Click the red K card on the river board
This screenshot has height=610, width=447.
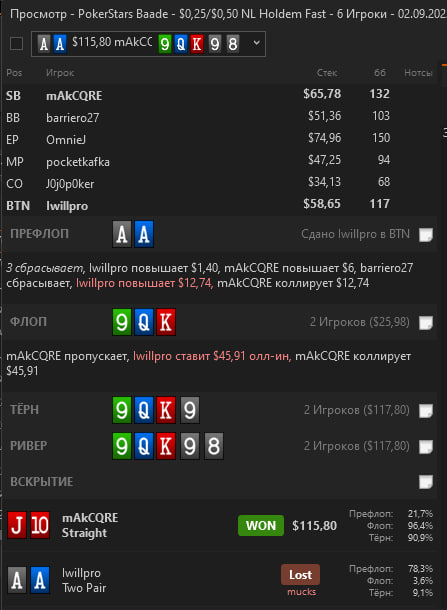[166, 446]
